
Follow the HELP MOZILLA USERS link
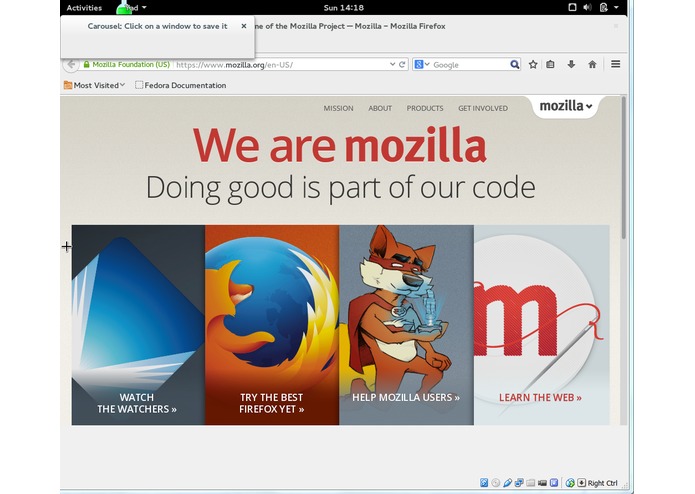[406, 397]
